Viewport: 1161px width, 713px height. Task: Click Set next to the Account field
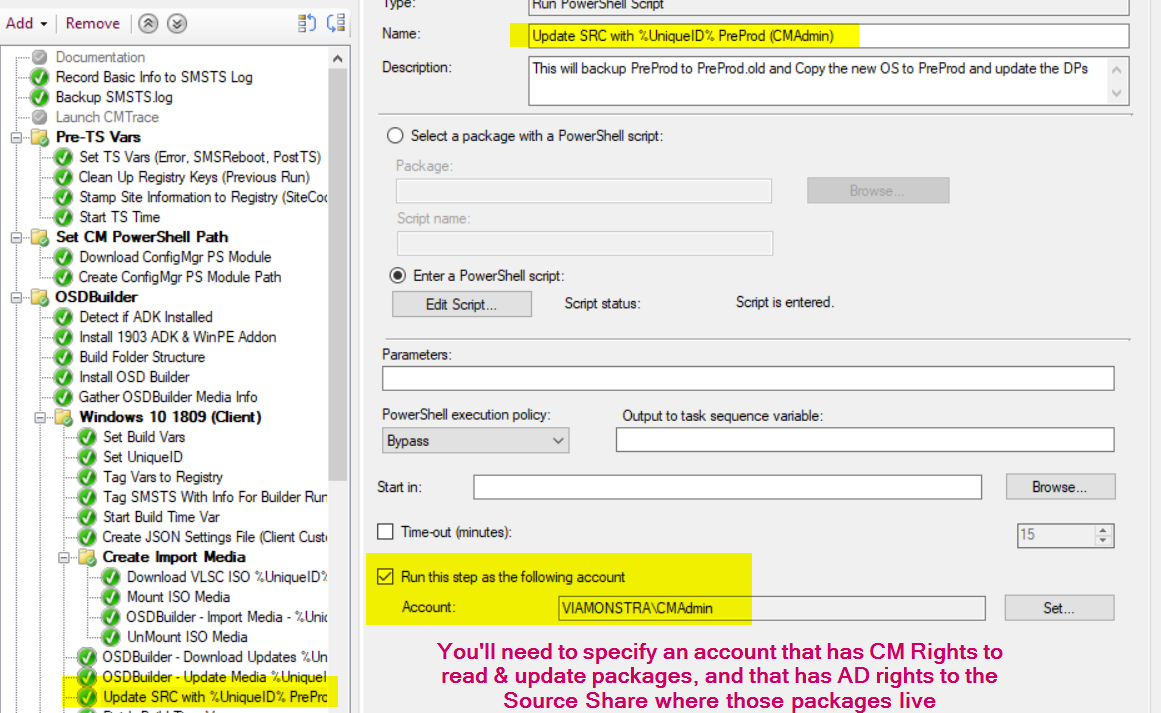[1058, 607]
